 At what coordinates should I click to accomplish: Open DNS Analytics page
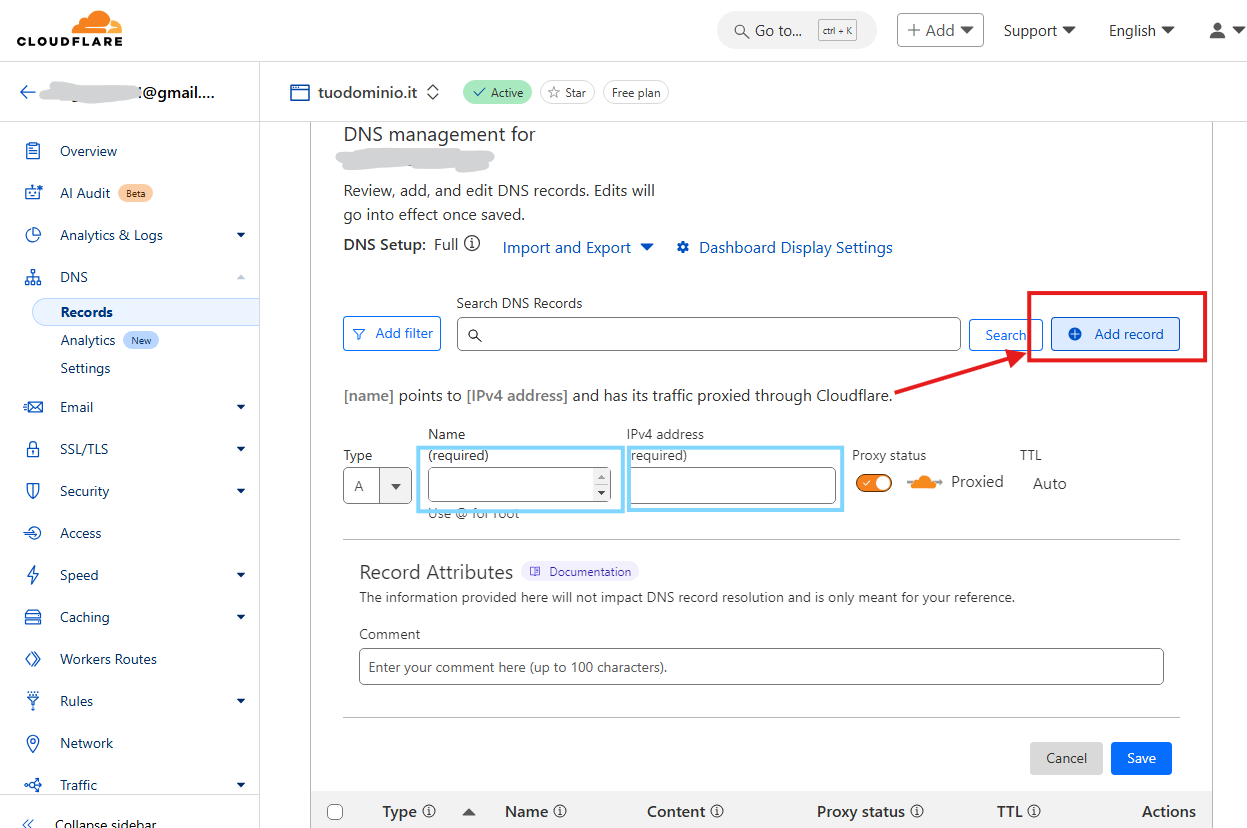coord(88,340)
